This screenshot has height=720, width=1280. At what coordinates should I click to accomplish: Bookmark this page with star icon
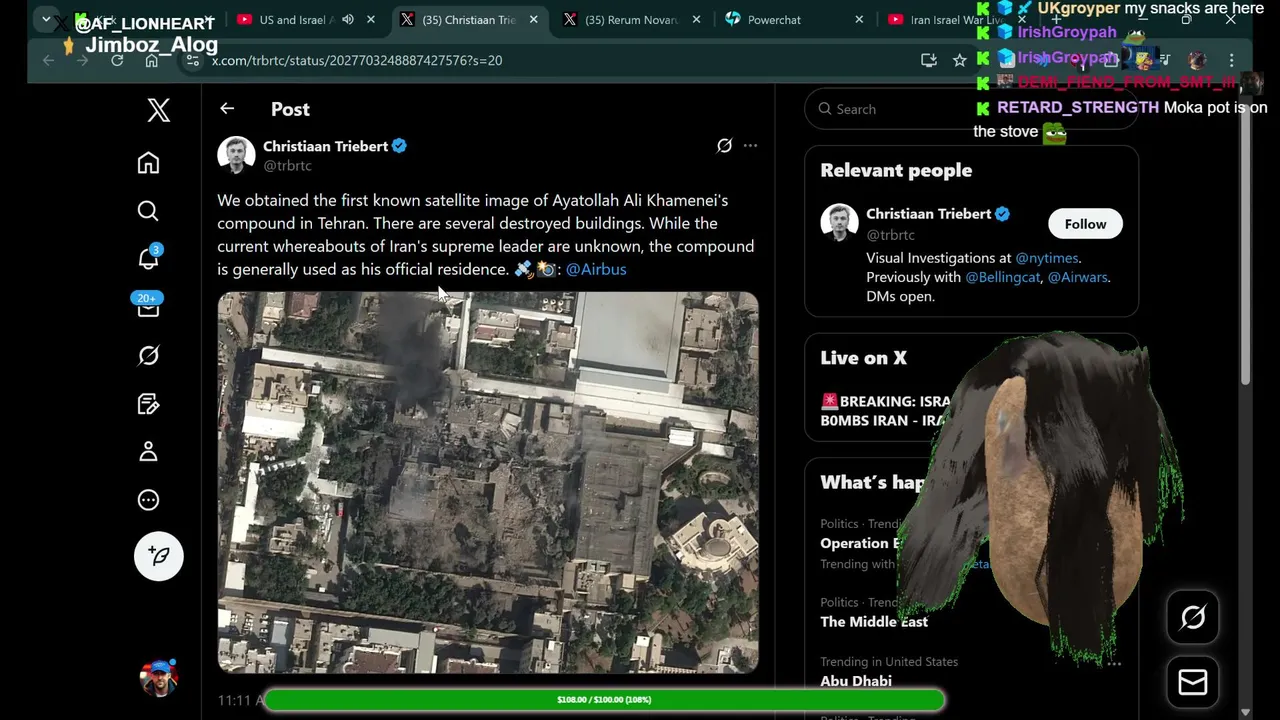click(x=960, y=60)
